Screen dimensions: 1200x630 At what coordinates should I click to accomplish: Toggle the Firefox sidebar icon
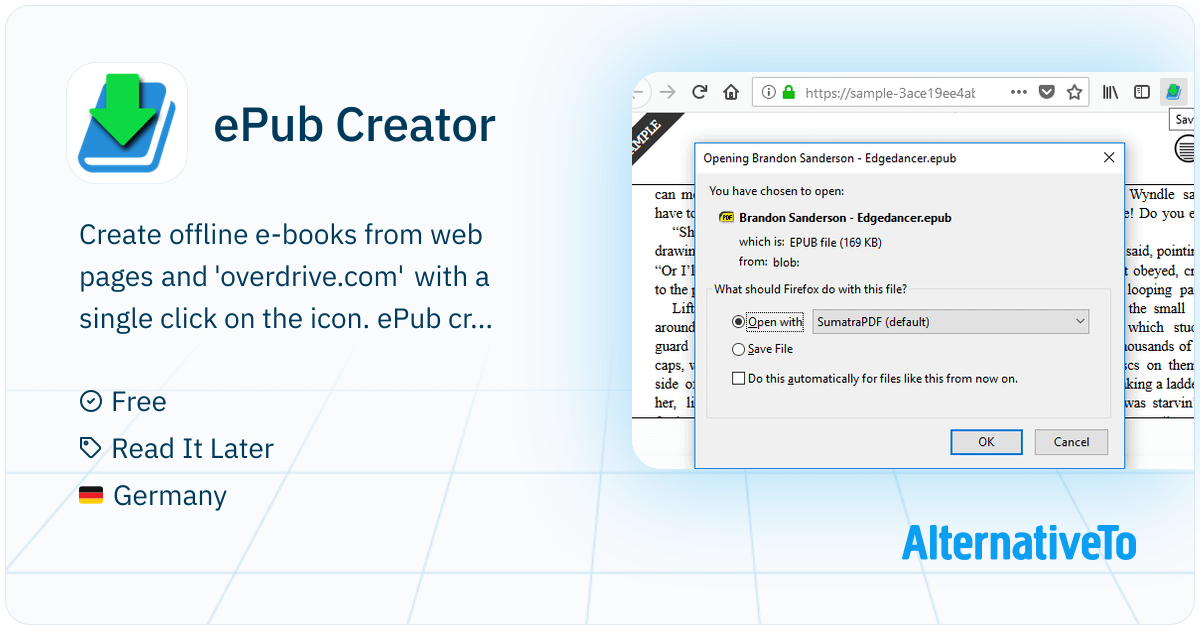1141,92
